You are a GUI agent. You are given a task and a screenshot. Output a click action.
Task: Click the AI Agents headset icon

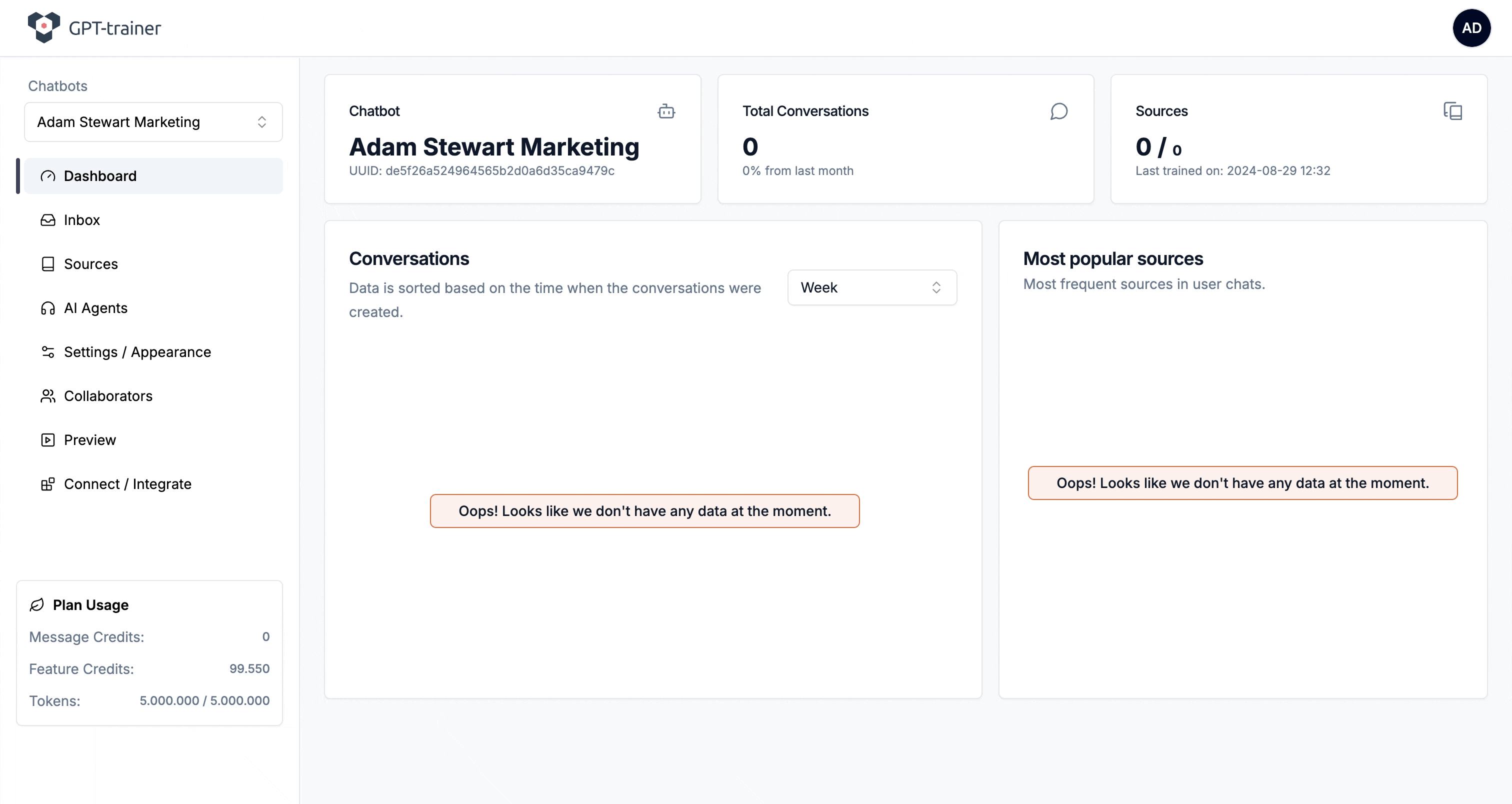[47, 308]
